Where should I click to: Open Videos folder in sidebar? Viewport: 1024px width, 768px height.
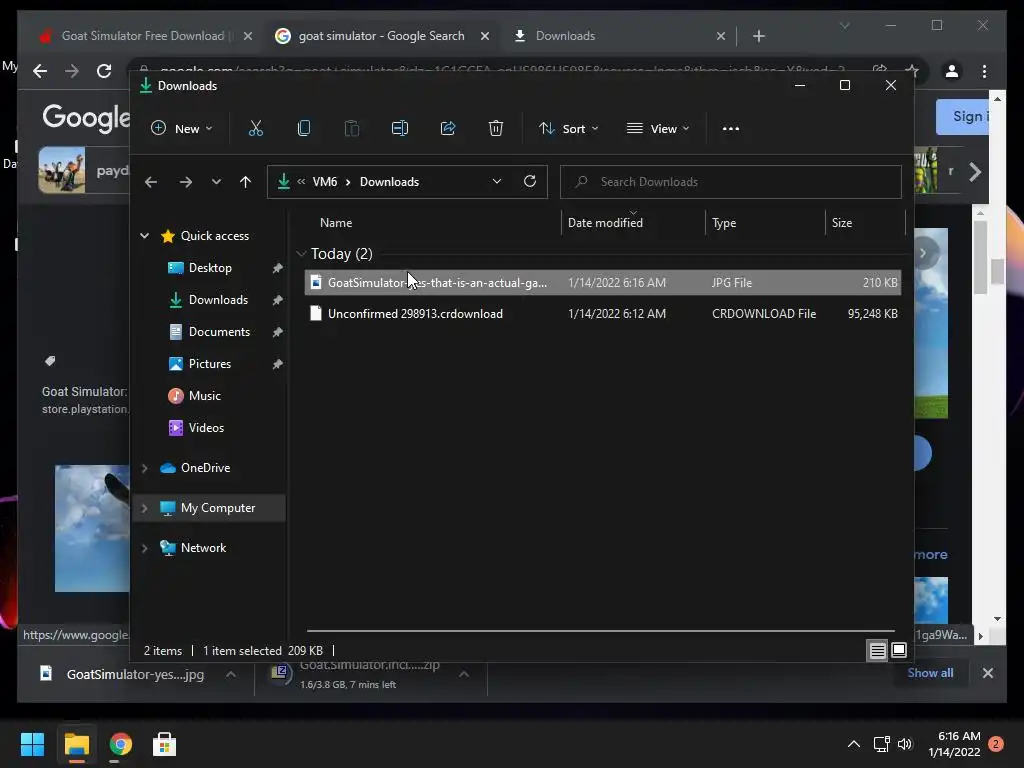tap(206, 428)
